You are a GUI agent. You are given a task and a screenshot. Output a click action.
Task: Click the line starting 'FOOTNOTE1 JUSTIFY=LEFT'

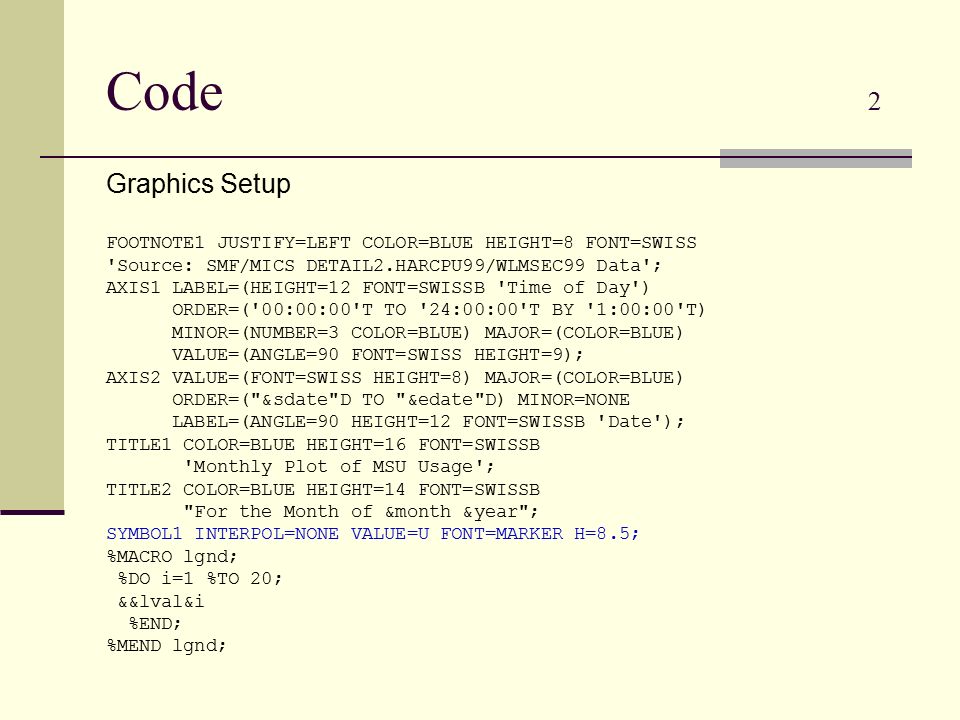click(x=401, y=243)
